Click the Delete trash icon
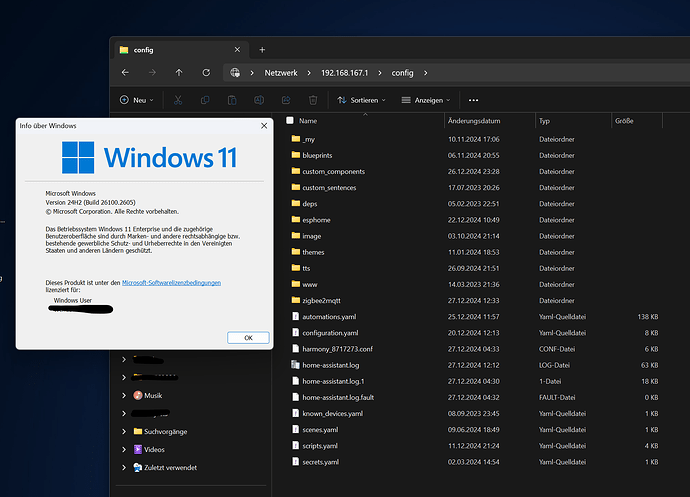Viewport: 690px width, 497px height. click(313, 100)
